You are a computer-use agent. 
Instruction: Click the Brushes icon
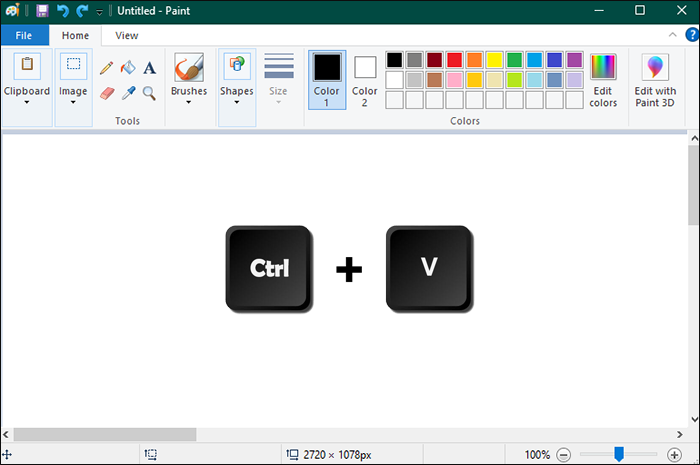(189, 67)
